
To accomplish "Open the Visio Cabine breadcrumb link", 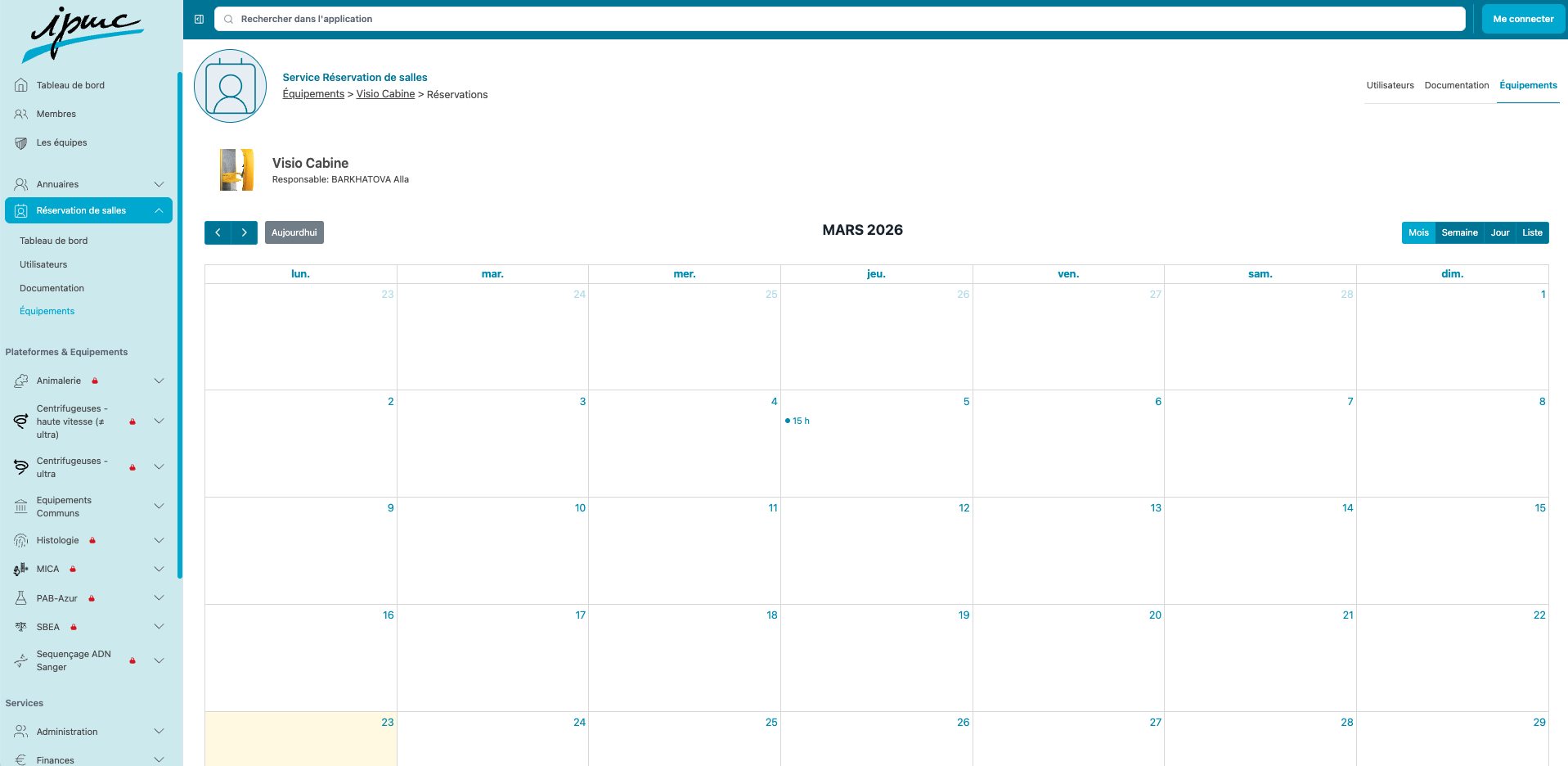I will pos(385,94).
